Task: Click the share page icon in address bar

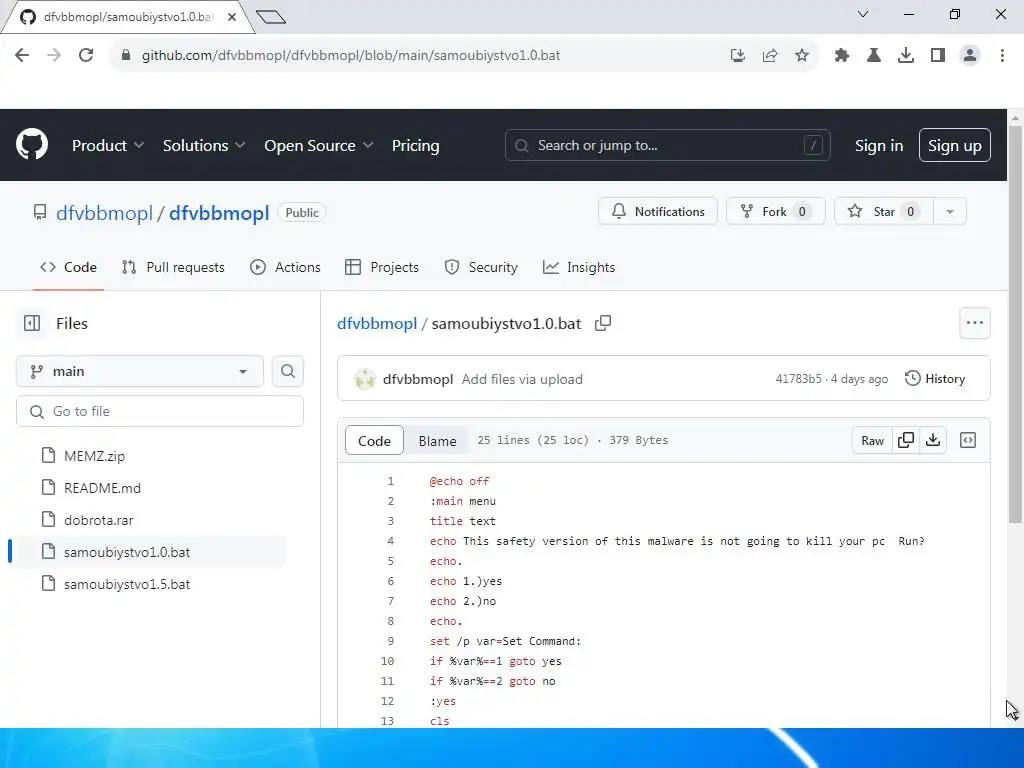Action: (x=770, y=56)
